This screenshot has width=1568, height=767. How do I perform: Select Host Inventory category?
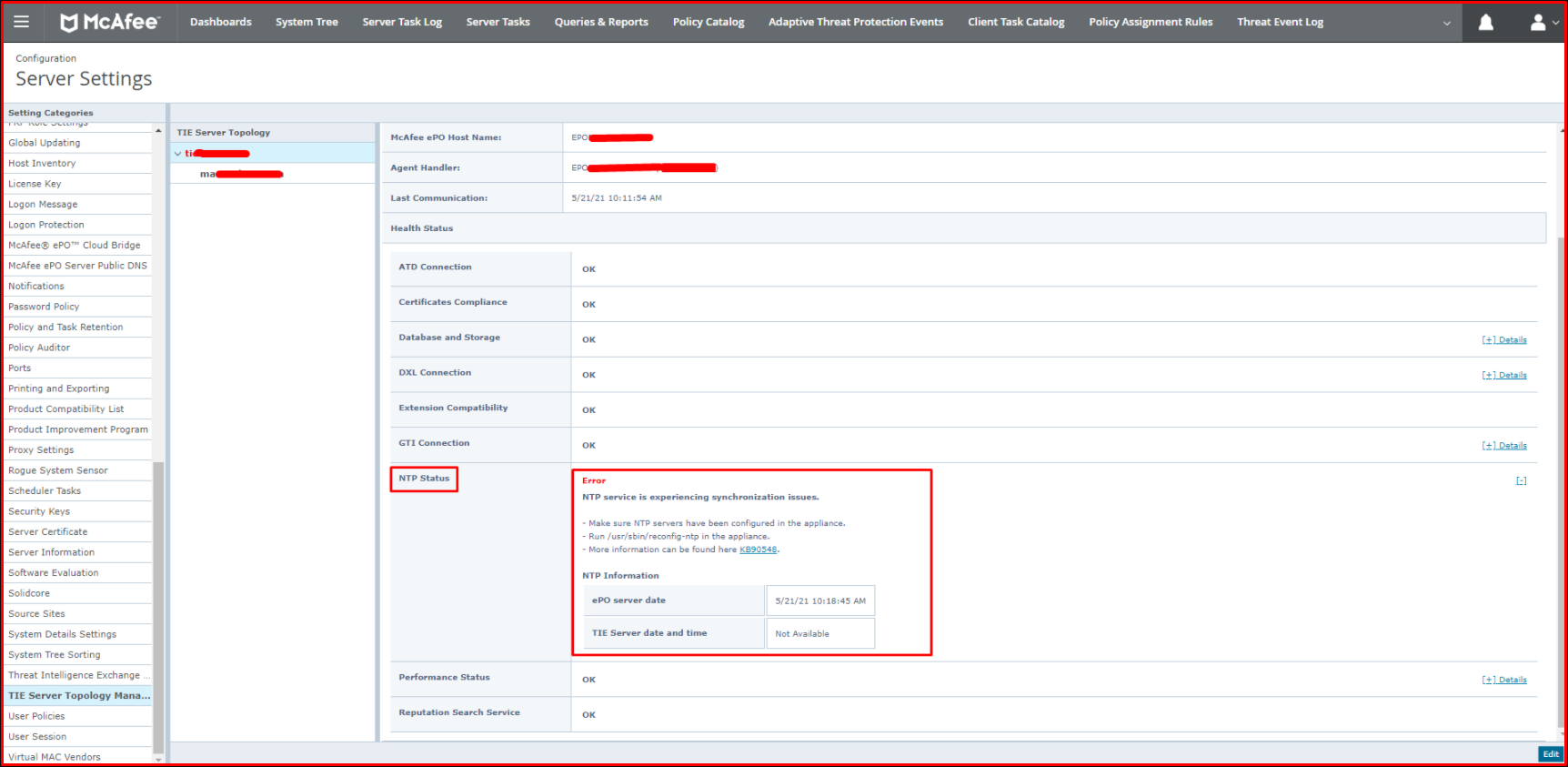coord(77,164)
